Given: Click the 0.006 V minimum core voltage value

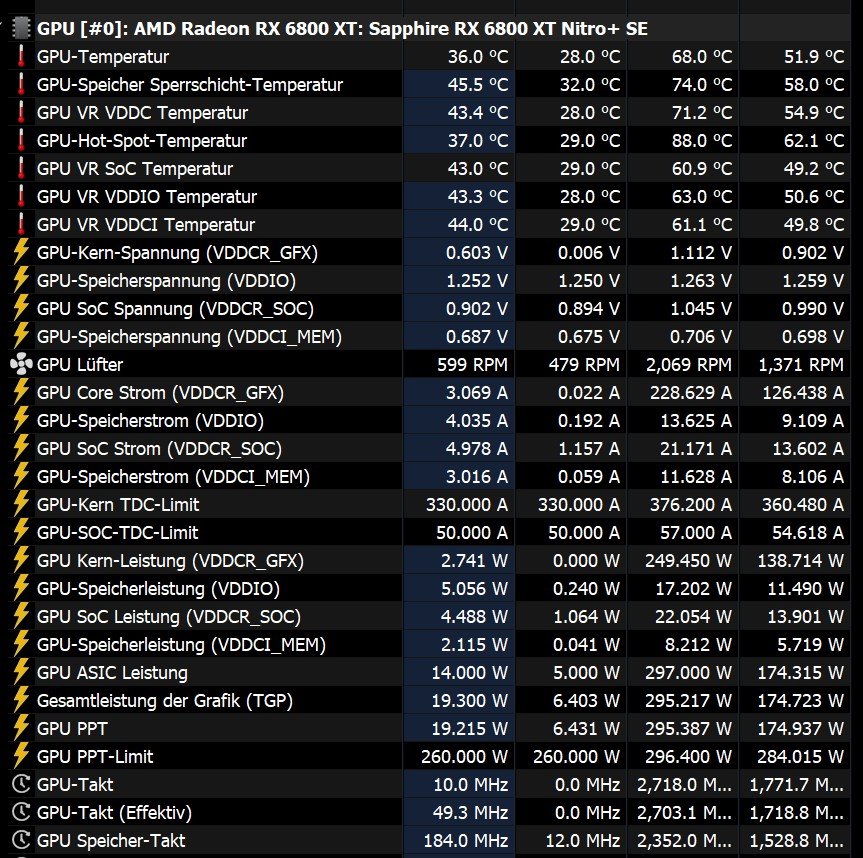Looking at the screenshot, I should point(588,253).
